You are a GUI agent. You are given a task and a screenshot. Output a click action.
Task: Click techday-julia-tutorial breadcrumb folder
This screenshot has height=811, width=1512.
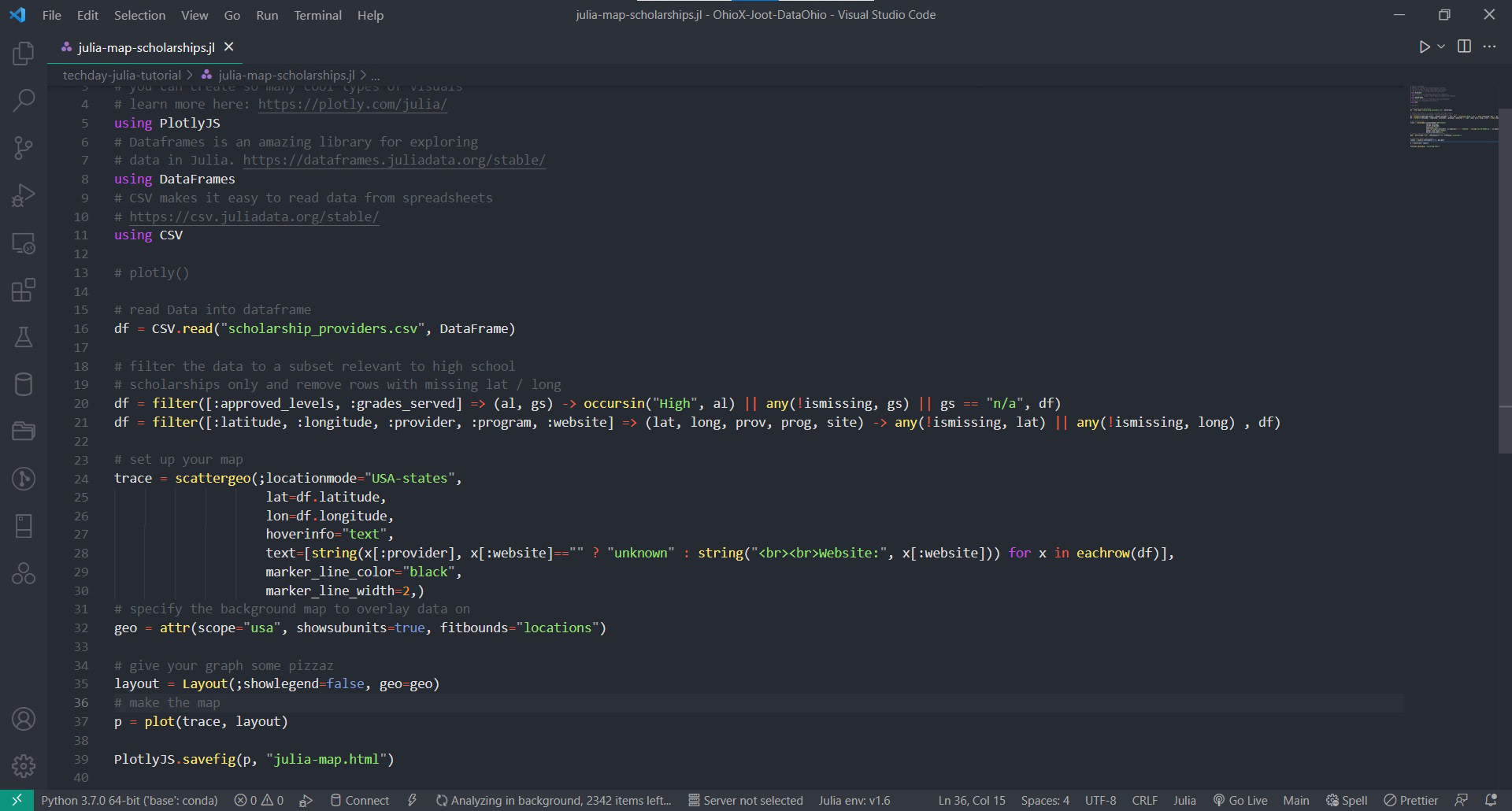(122, 75)
